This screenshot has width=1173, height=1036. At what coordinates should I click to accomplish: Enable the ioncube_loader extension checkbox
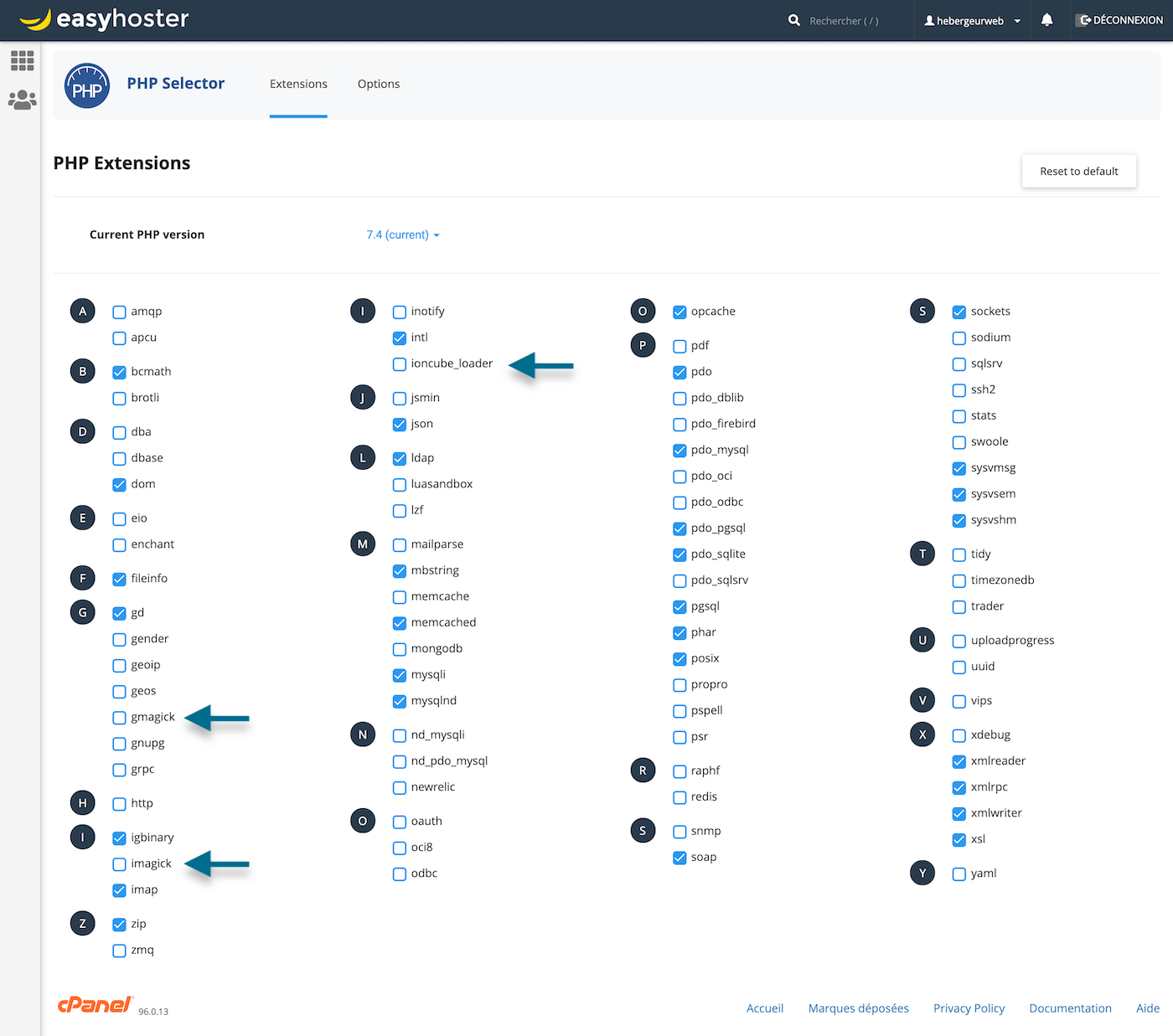(x=400, y=364)
